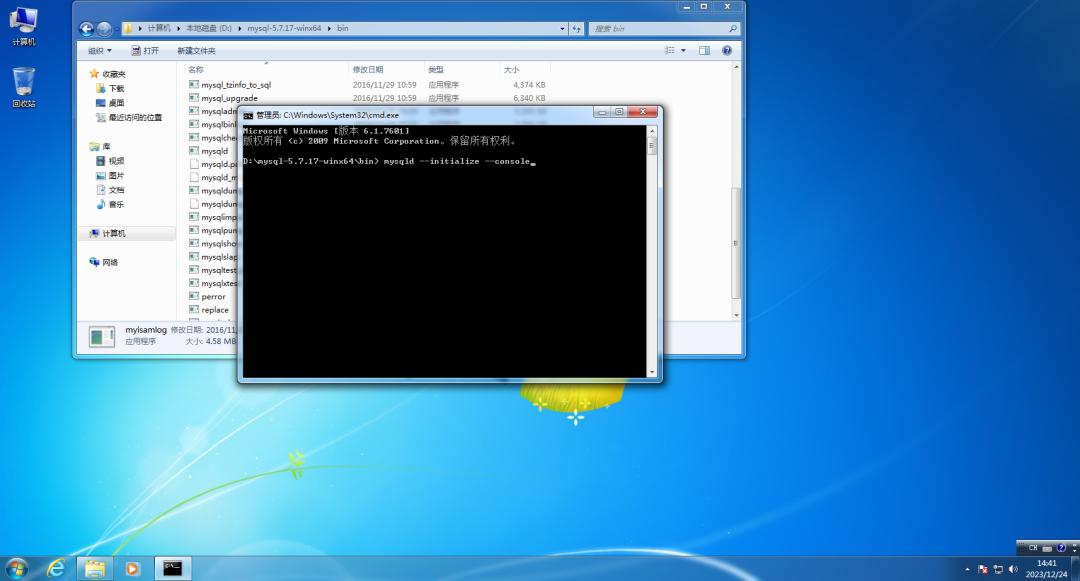Click Explorer forward navigation arrow
Screen dimensions: 1080x581
(x=104, y=29)
